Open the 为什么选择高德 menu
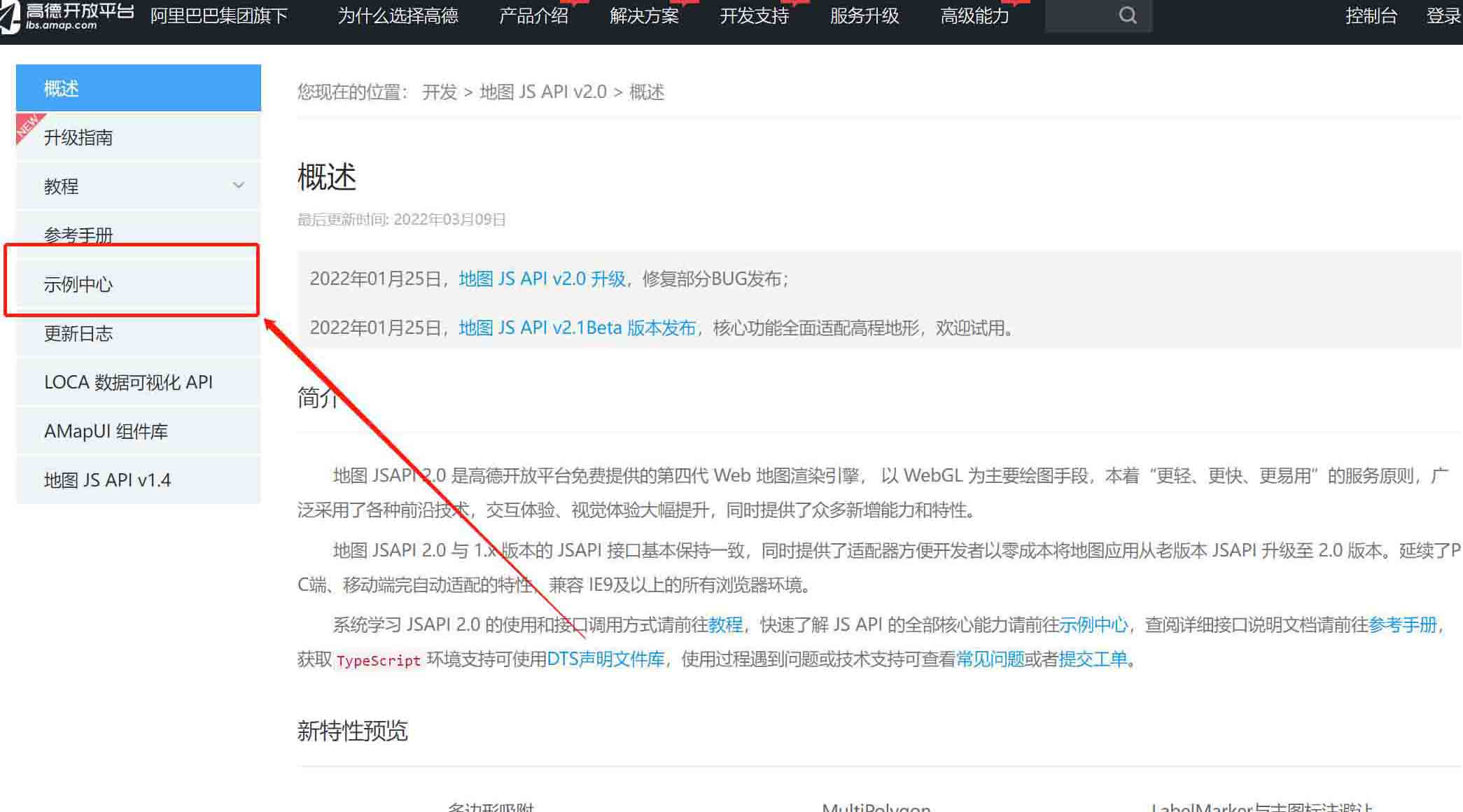 398,15
